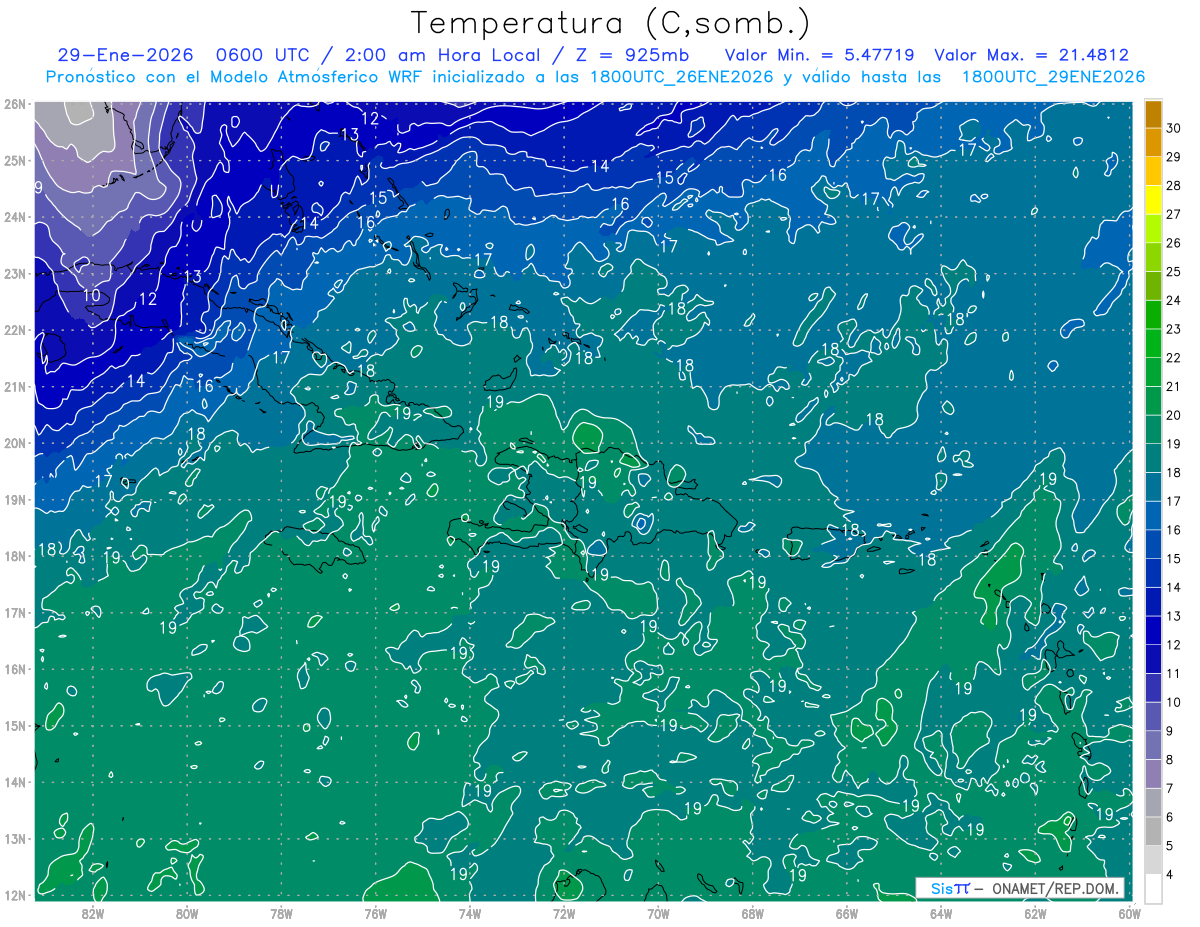Screen dimensions: 1200x927
Task: Click the yellow legend swatch between 27 and 28
Action: point(1153,200)
